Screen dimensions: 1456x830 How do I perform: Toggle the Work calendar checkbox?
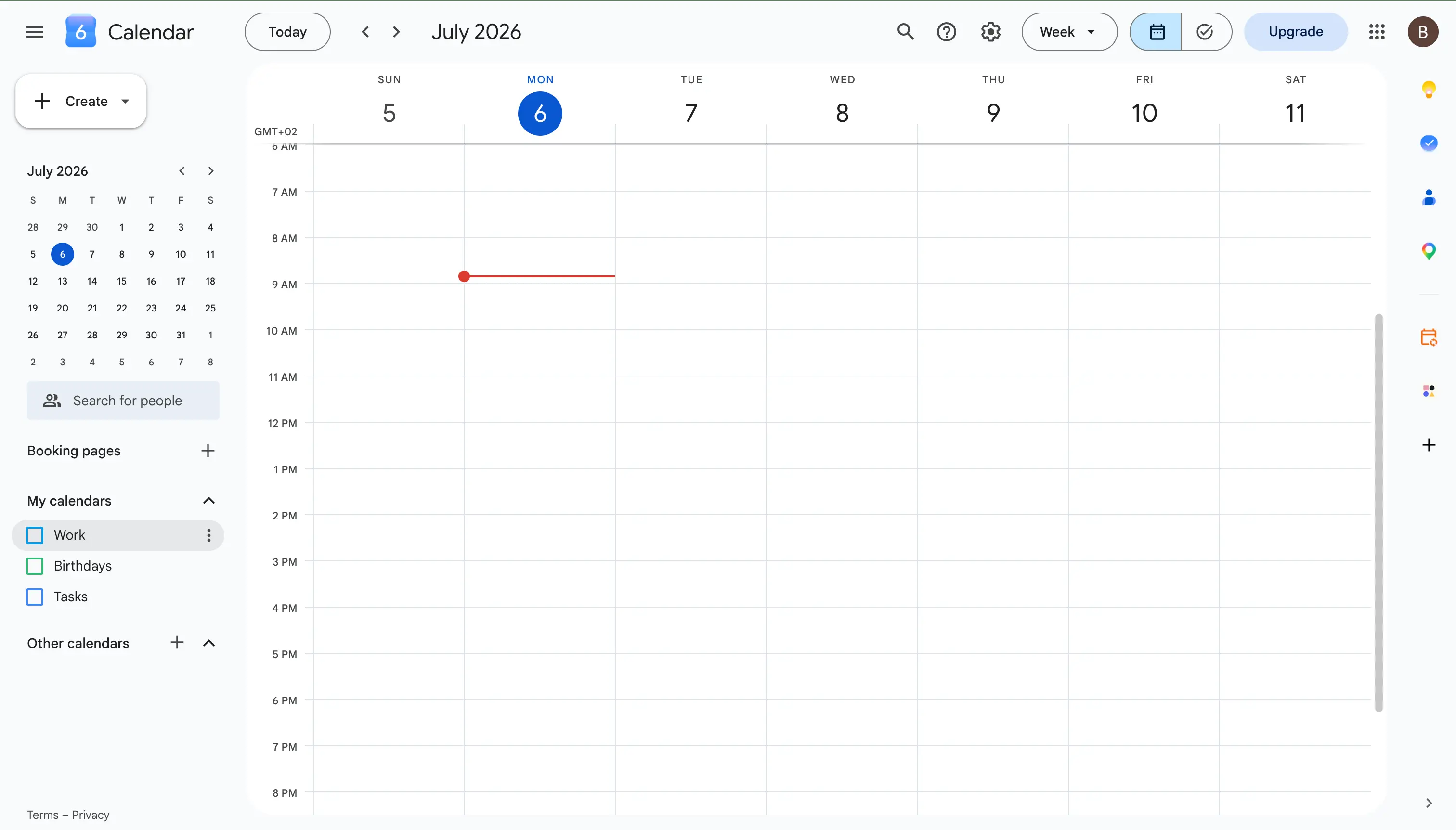tap(35, 535)
